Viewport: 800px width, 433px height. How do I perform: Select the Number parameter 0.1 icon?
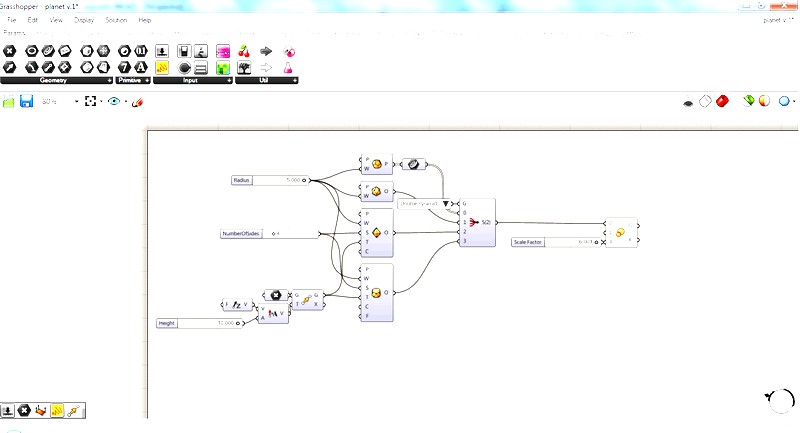(x=141, y=51)
